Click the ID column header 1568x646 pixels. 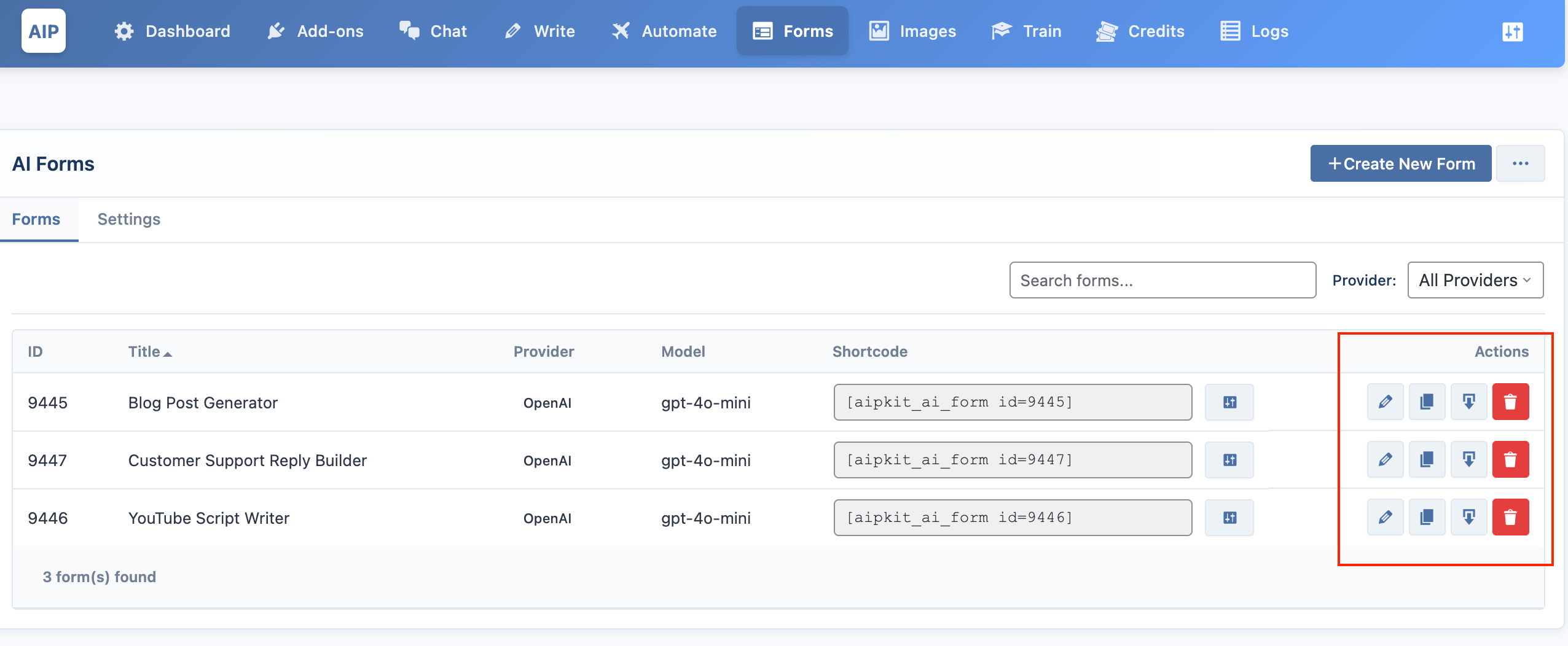pos(35,352)
